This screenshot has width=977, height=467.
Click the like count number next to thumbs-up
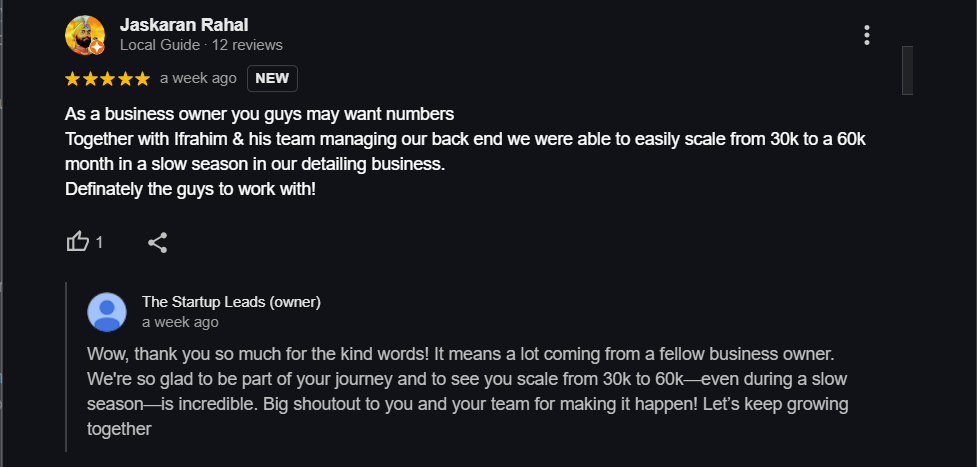99,242
